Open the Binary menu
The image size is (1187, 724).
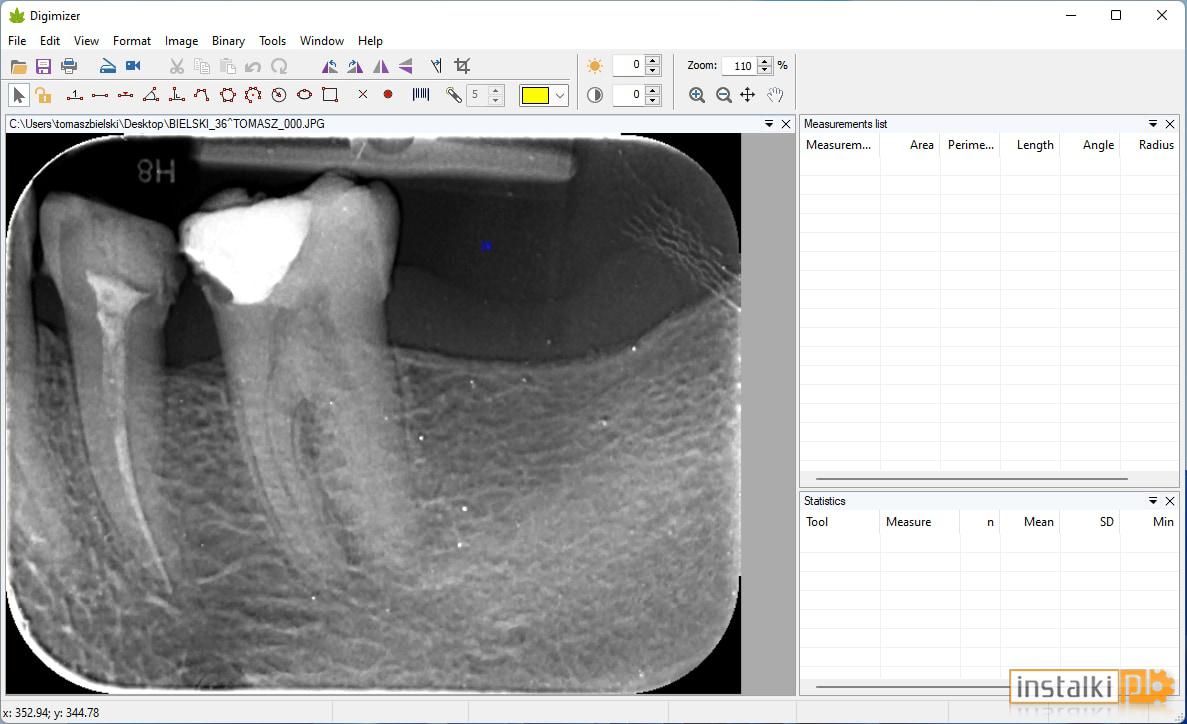(228, 41)
